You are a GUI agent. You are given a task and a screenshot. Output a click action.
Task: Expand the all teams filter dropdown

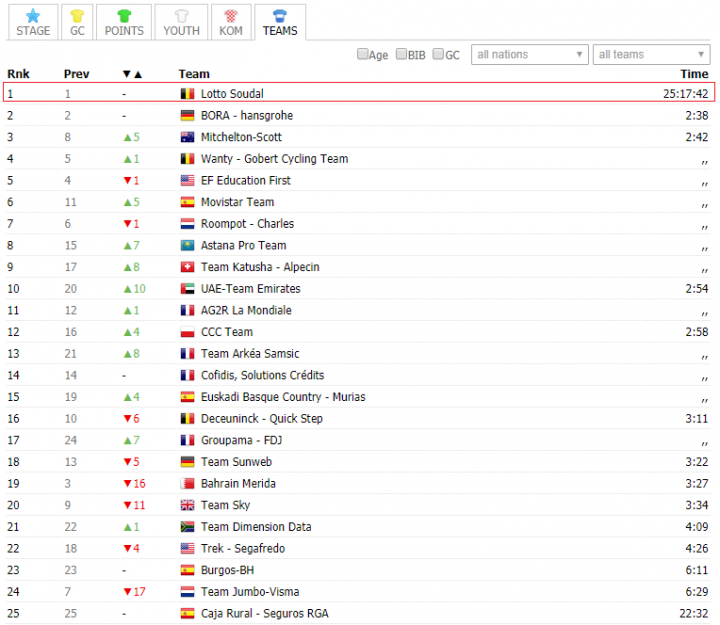tap(651, 55)
